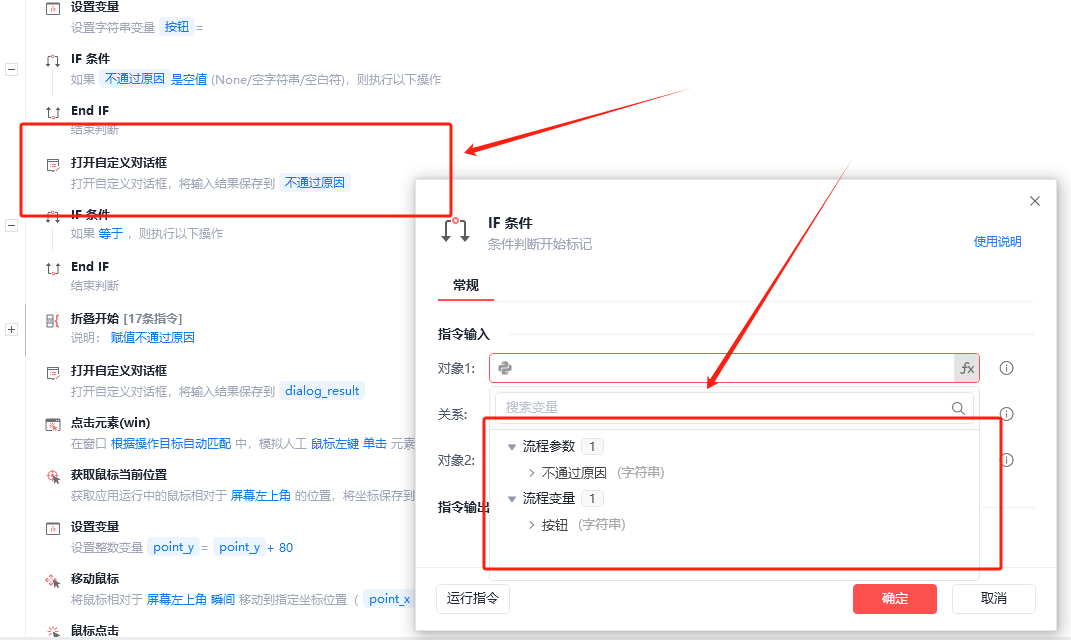
Task: Switch to the 常规 tab
Action: pyautogui.click(x=466, y=285)
